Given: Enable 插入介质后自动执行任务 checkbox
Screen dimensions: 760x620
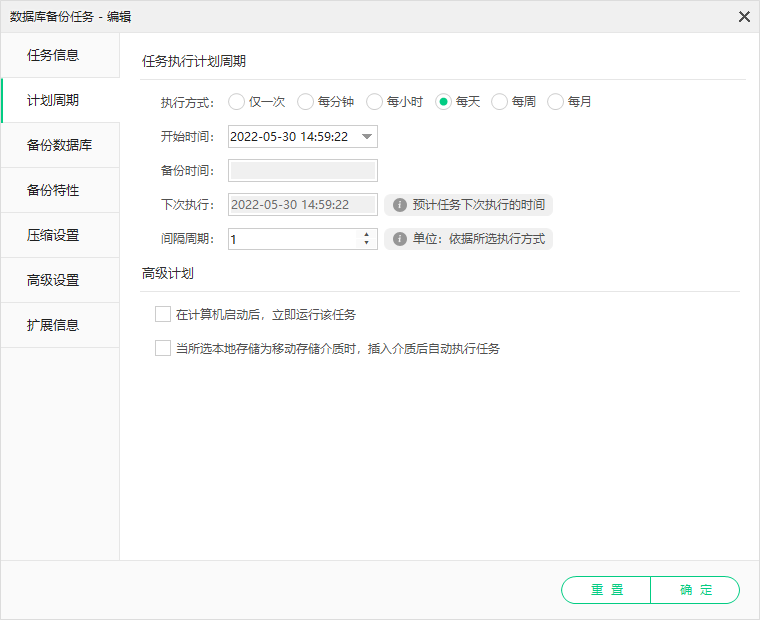Looking at the screenshot, I should (163, 348).
